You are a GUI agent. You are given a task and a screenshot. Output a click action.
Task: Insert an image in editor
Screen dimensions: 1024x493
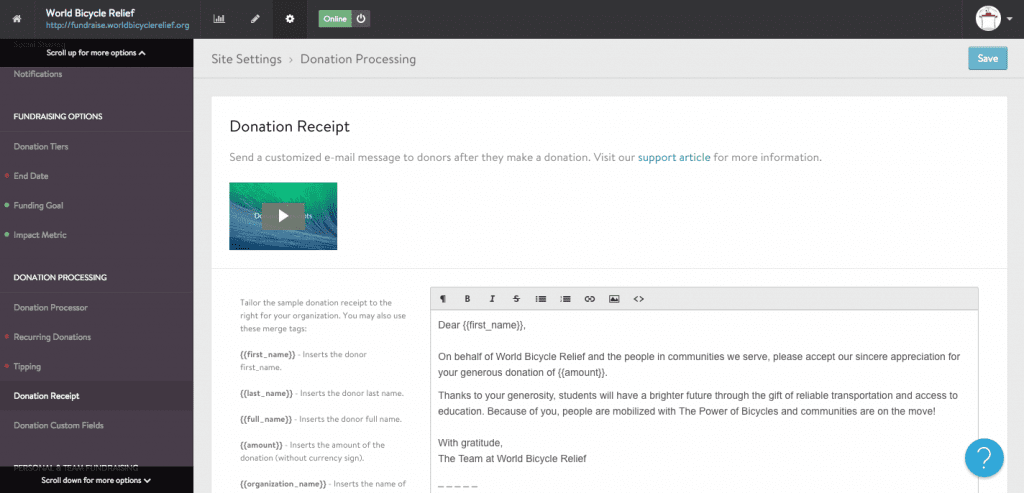click(614, 298)
